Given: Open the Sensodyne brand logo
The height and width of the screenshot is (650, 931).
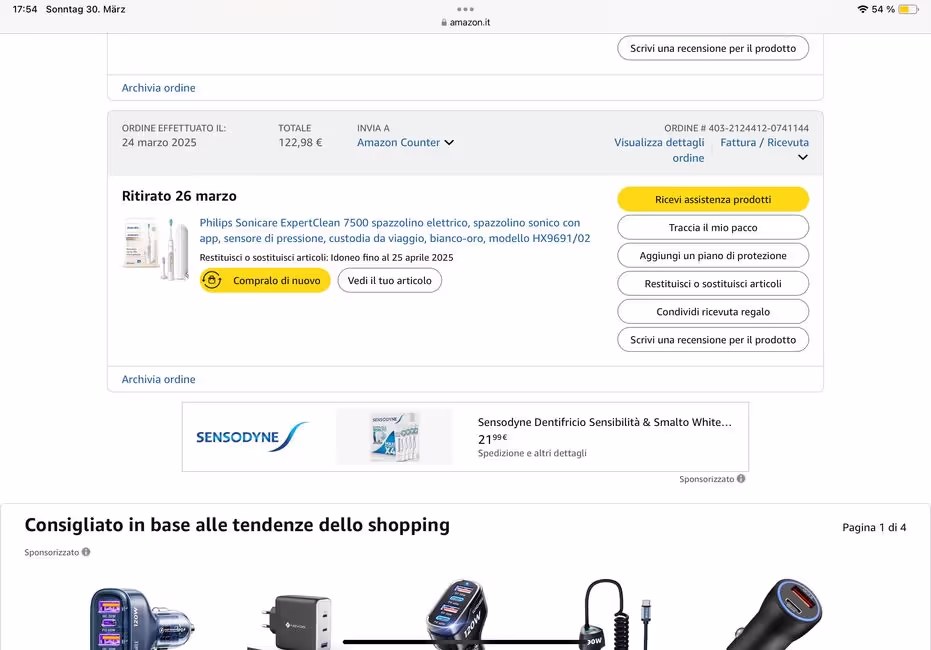Looking at the screenshot, I should (252, 437).
